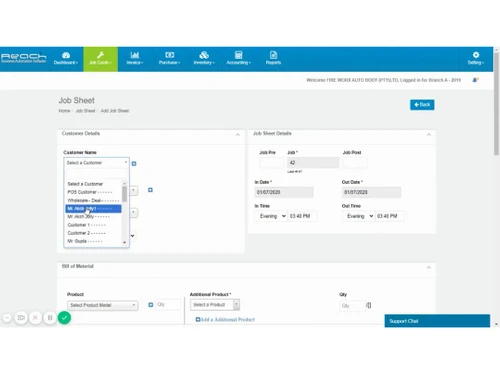Image resolution: width=500 pixels, height=375 pixels.
Task: Collapse the Customer Details panel
Action: [x=238, y=135]
